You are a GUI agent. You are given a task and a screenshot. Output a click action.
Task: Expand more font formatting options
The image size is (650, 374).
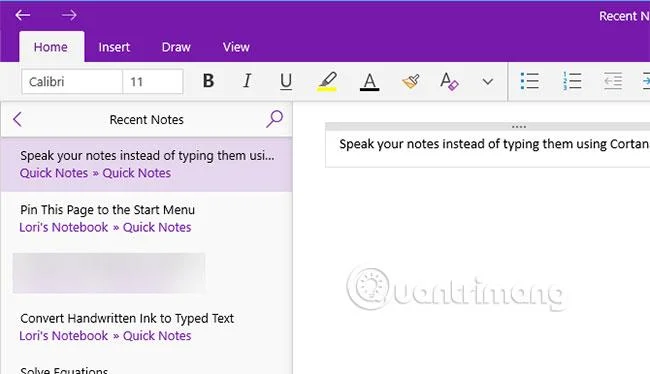click(488, 82)
